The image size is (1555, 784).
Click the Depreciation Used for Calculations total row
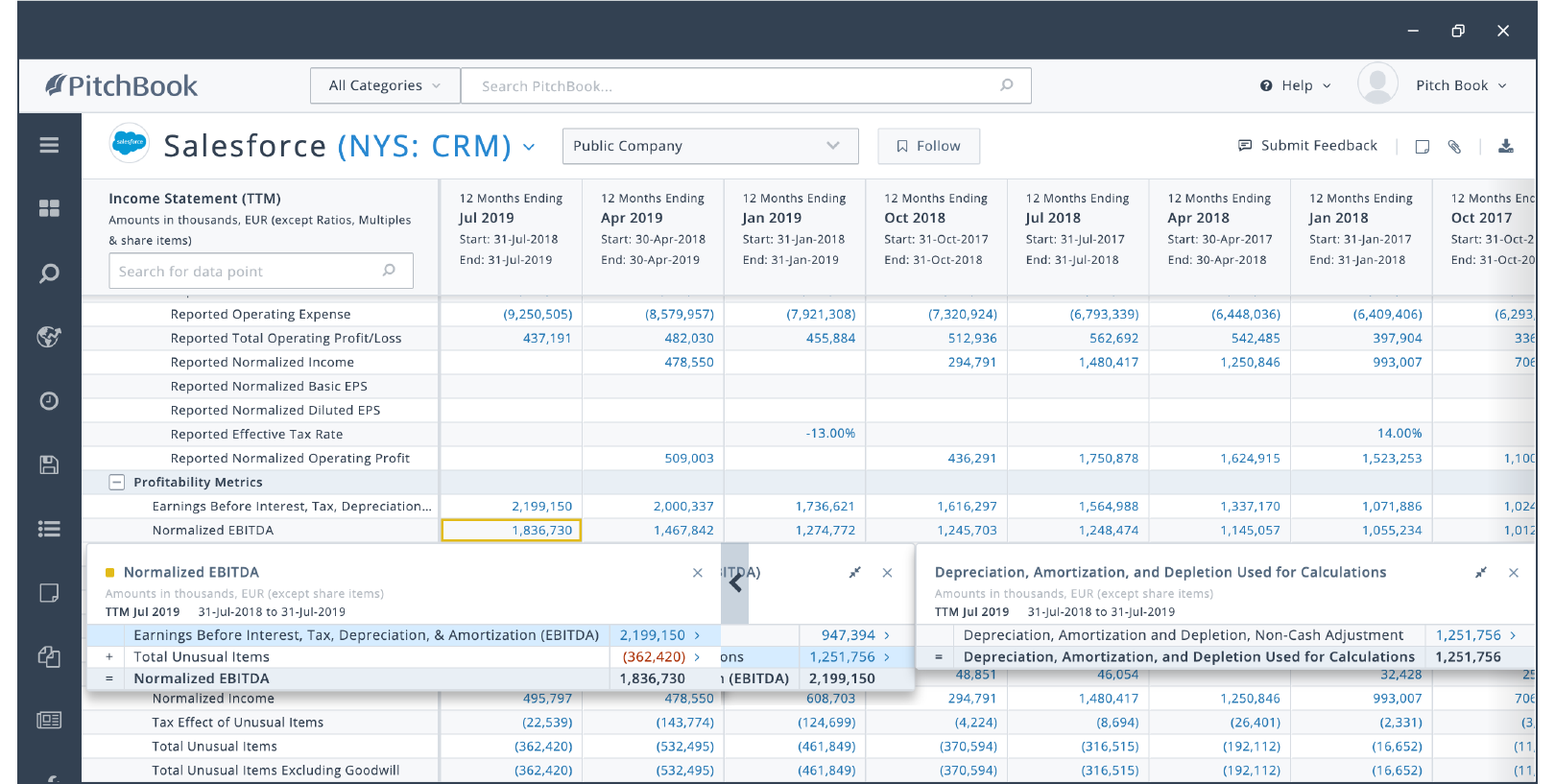[x=1227, y=657]
